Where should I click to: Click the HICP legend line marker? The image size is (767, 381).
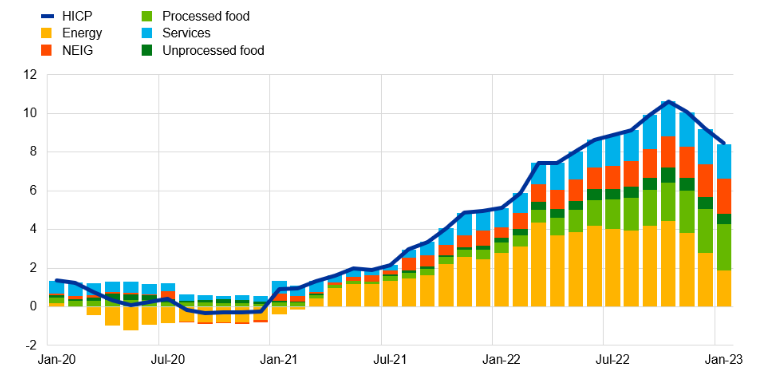(47, 16)
